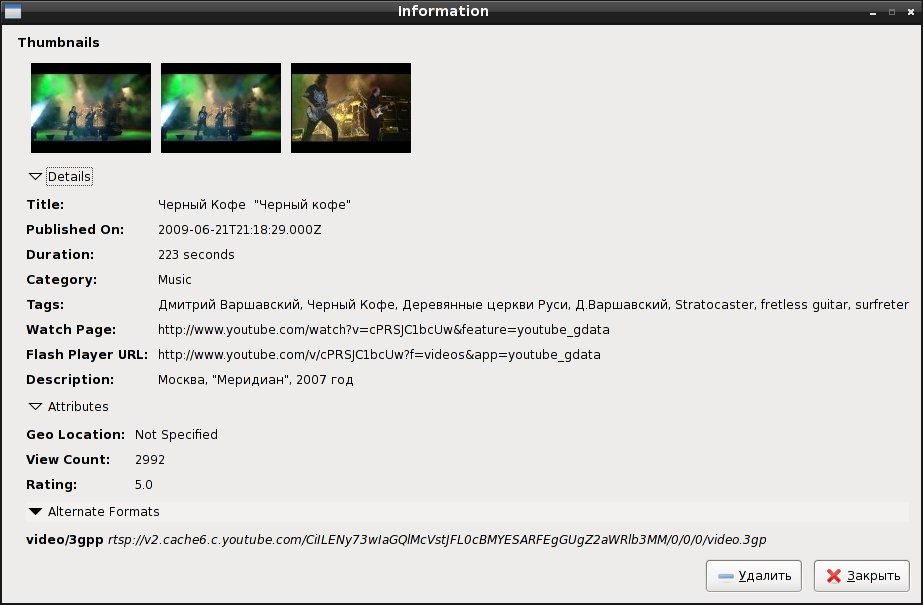
Task: Click the tags list starting with Дмитрий Варшавский
Action: pos(533,305)
